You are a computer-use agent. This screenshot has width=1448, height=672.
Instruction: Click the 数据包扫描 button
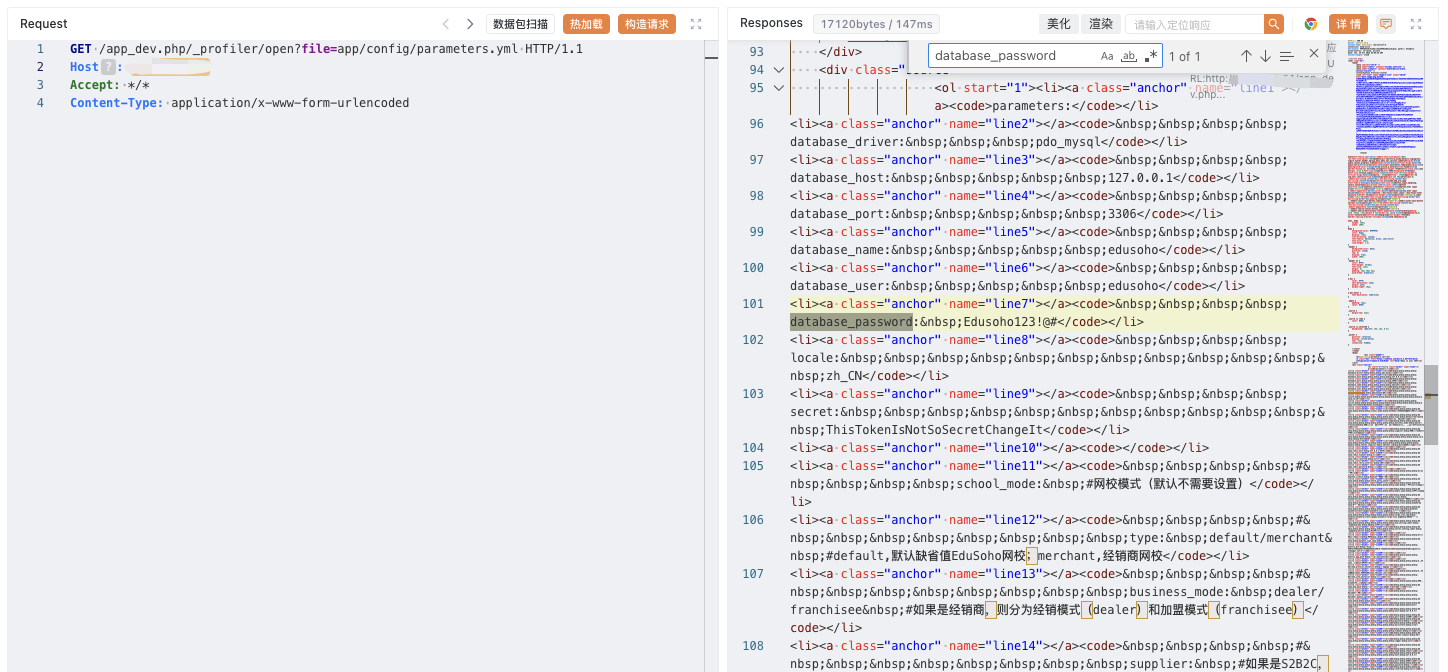tap(520, 24)
